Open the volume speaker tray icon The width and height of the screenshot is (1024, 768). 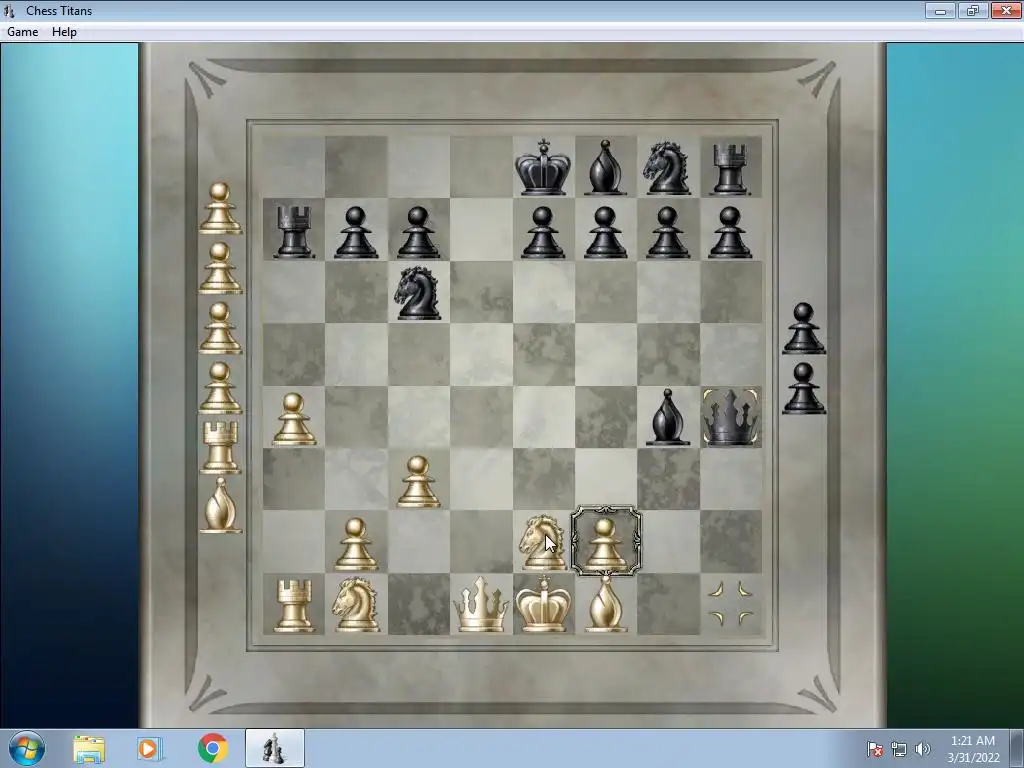tap(923, 749)
